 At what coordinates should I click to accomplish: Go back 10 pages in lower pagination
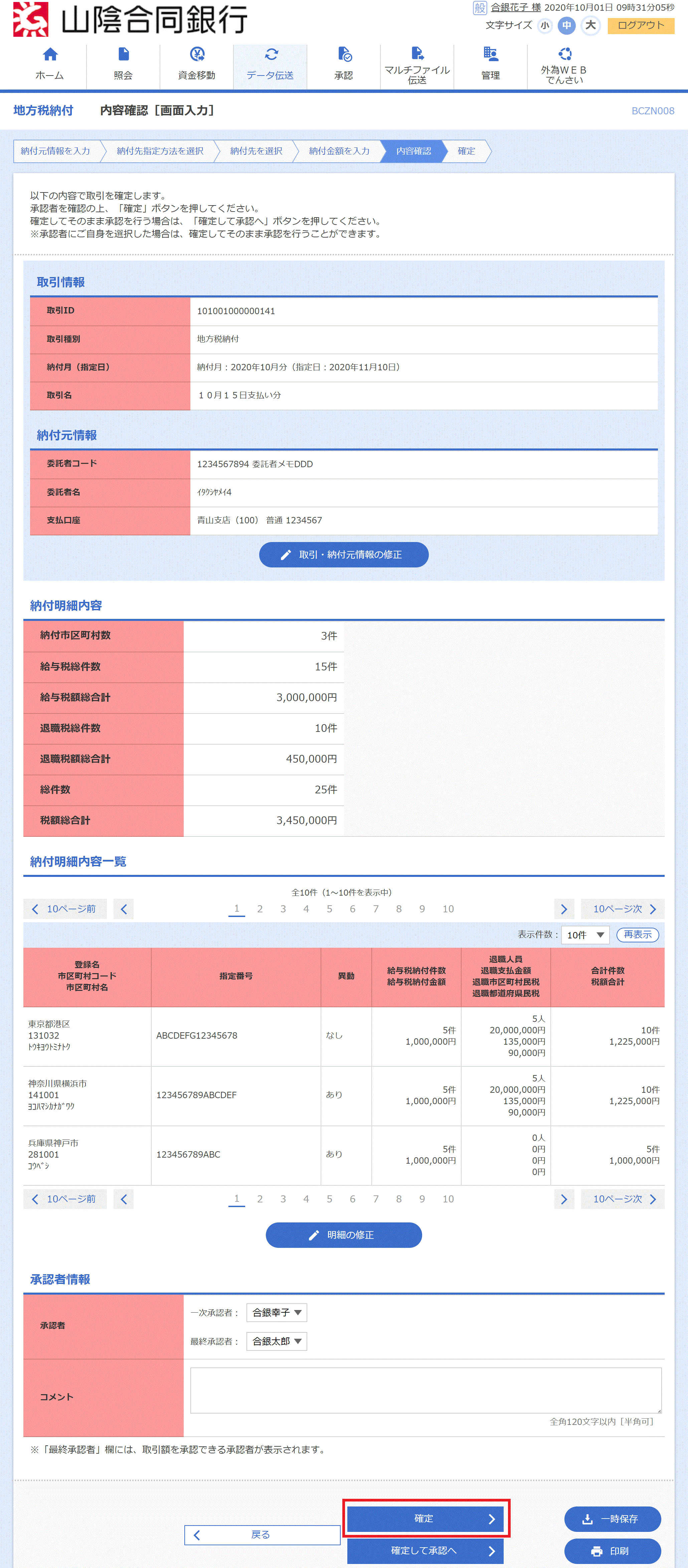tap(64, 1198)
